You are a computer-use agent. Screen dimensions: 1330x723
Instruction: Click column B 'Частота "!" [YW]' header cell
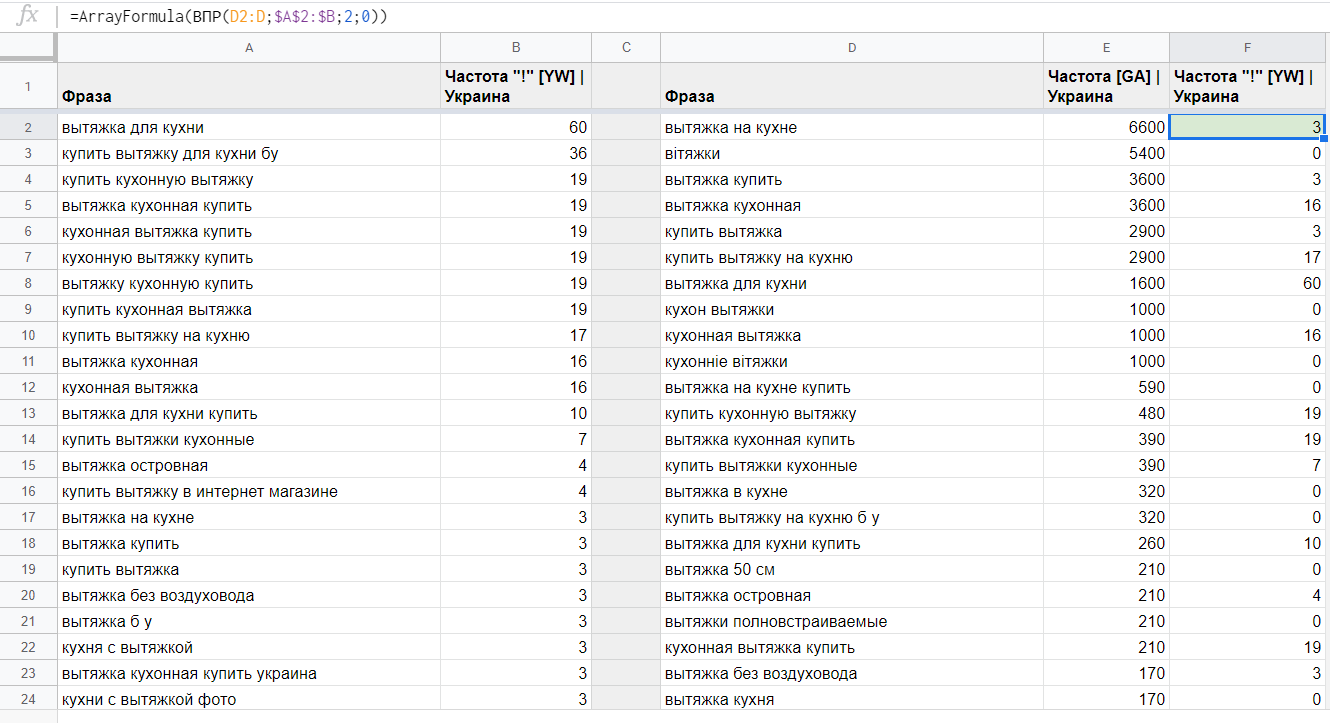pos(516,86)
